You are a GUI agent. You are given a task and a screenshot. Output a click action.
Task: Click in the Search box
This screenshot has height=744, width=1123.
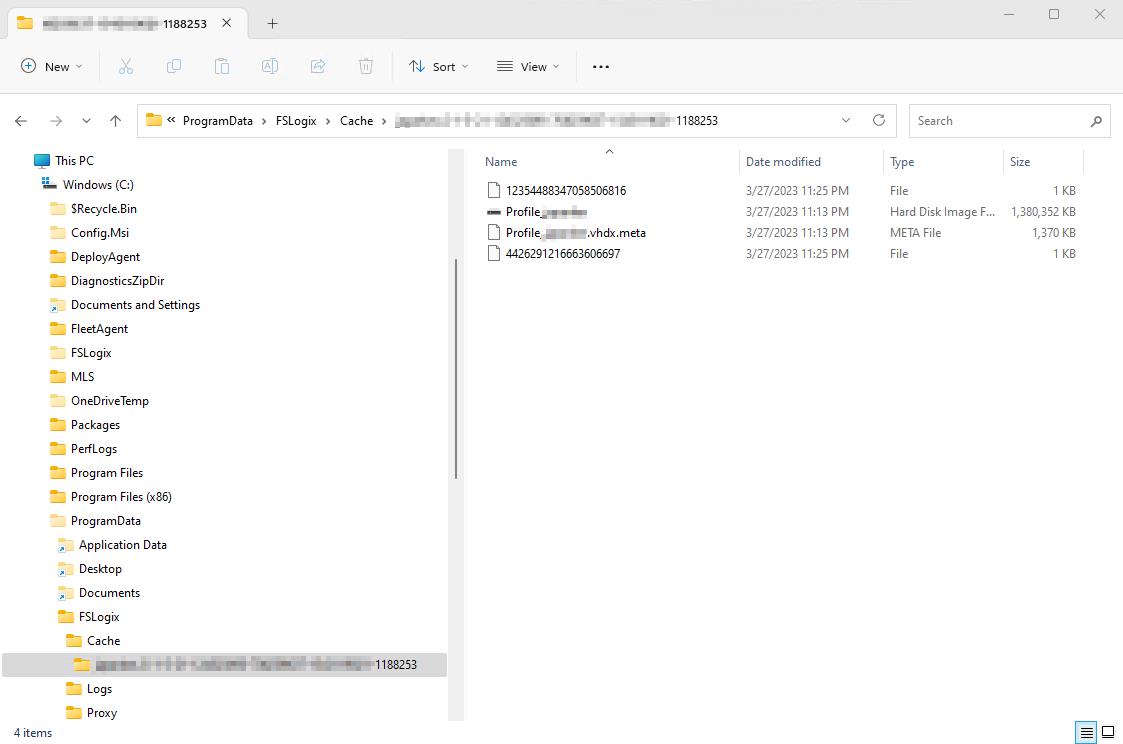click(1000, 121)
